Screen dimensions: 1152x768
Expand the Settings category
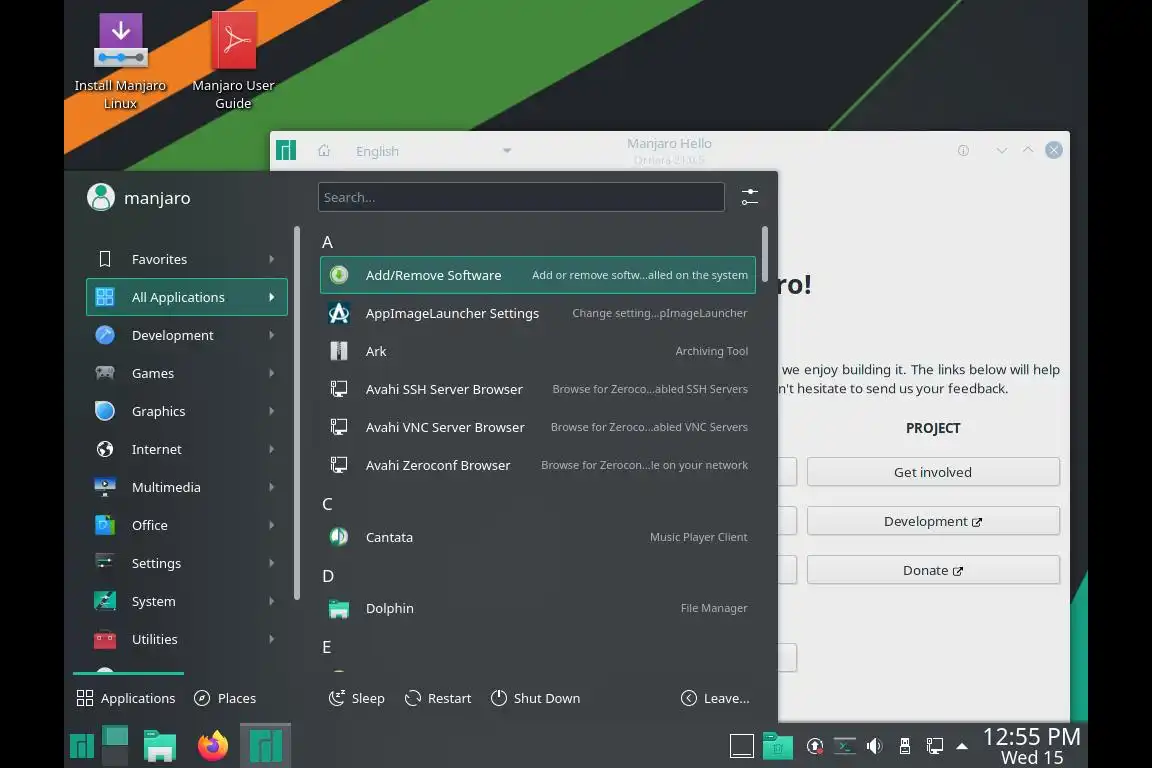click(187, 564)
